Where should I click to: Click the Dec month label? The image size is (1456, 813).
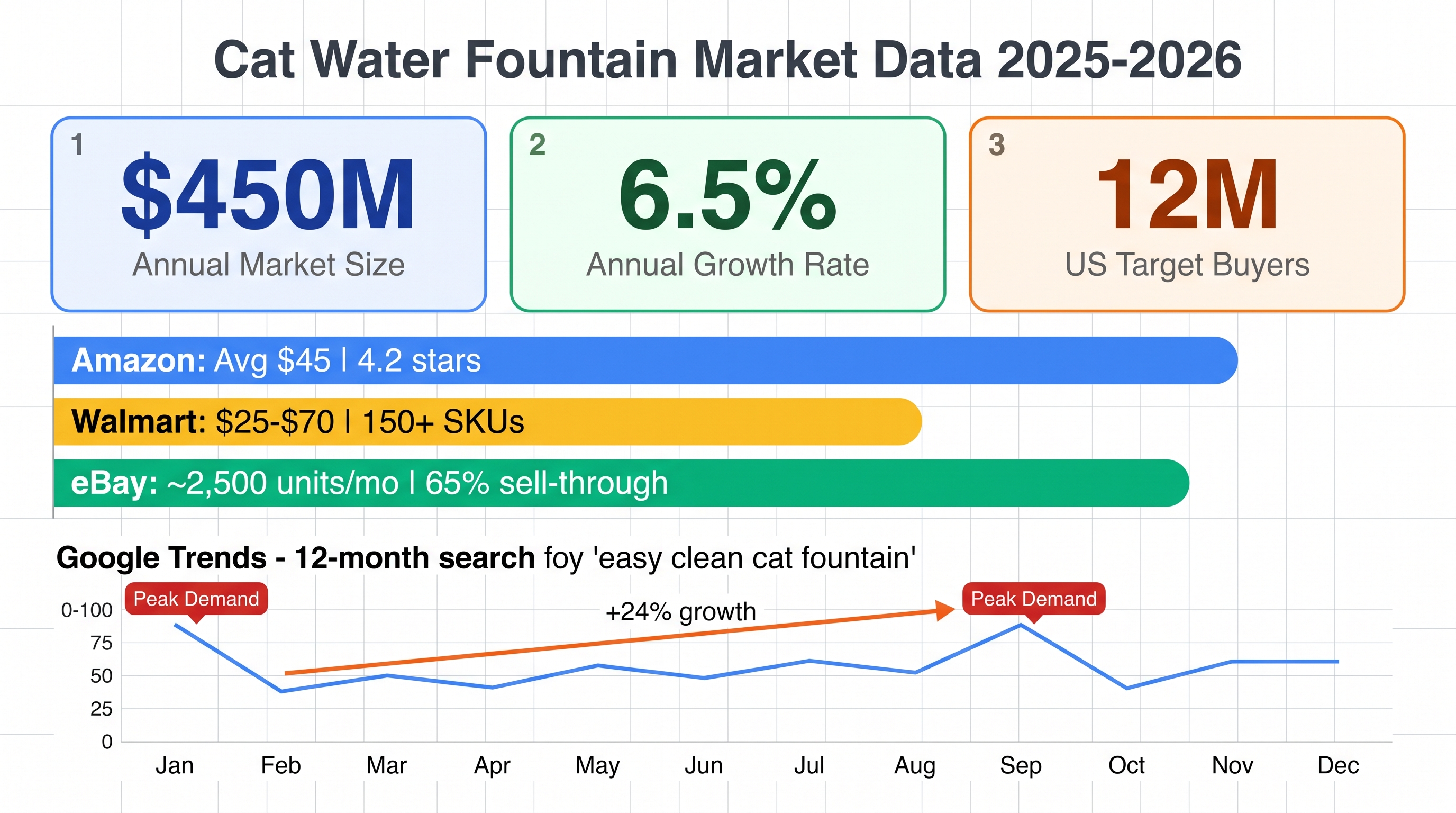(x=1338, y=765)
